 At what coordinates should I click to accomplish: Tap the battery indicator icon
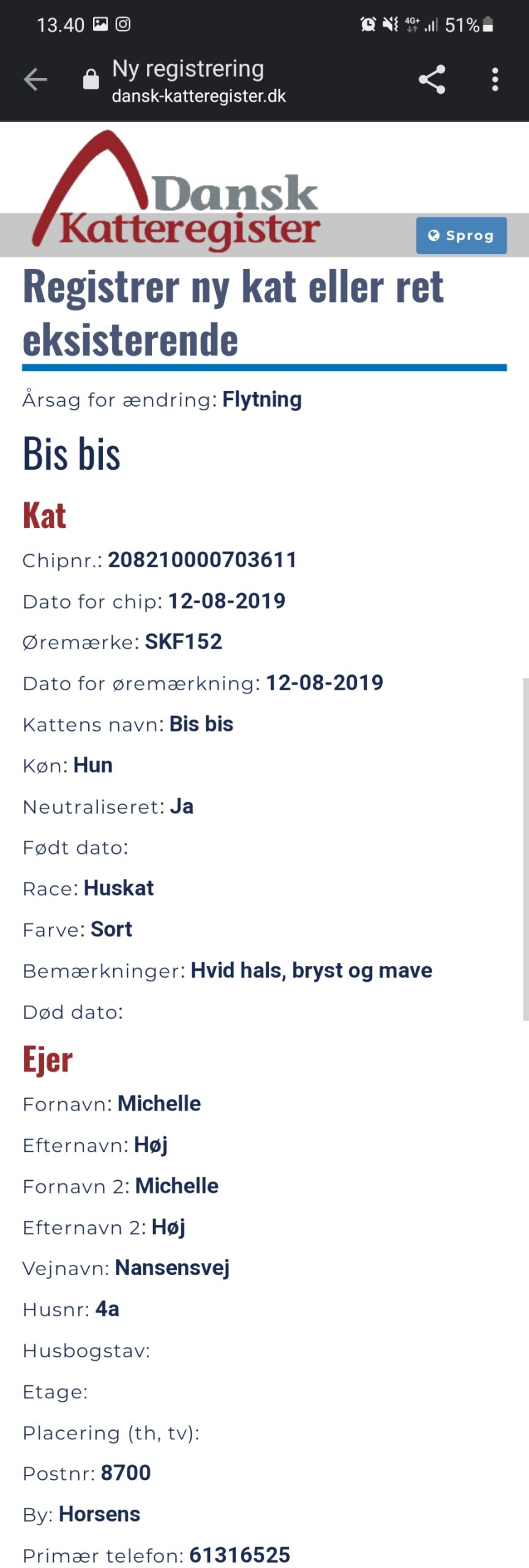coord(488,24)
